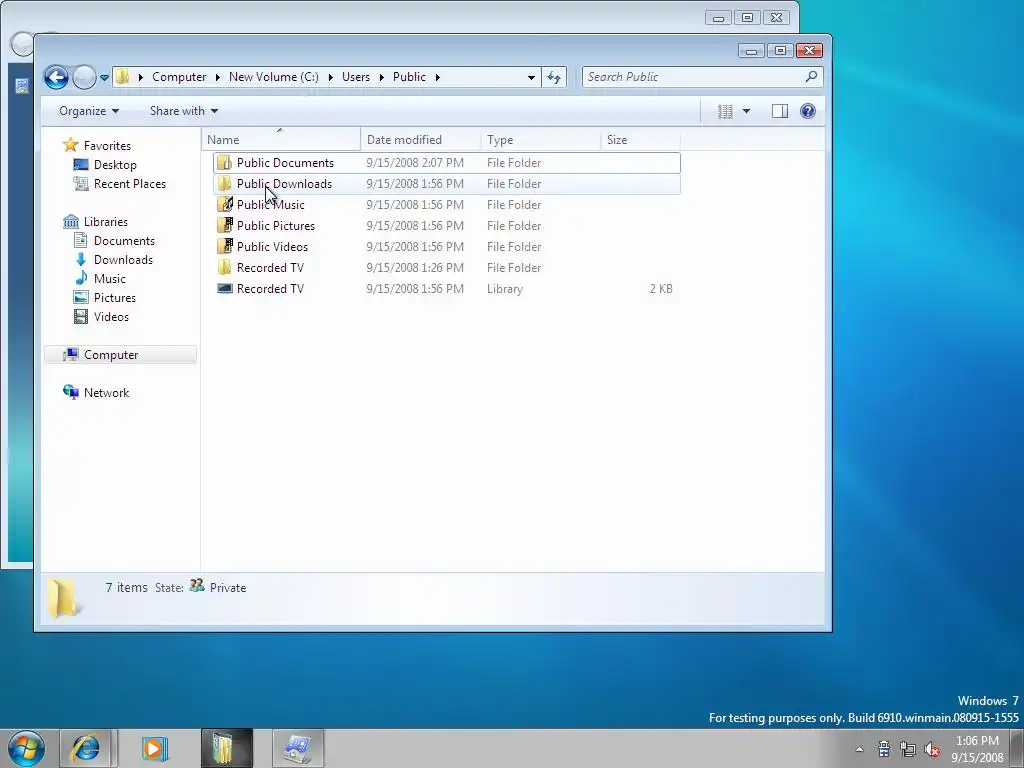Image resolution: width=1024 pixels, height=768 pixels.
Task: Show hidden tray icons arrow
Action: tap(859, 750)
